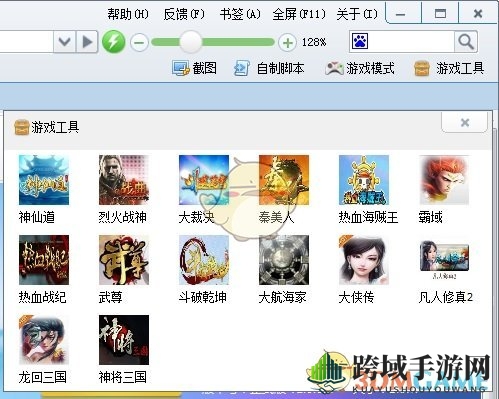Increase speed with the plus button

coord(287,42)
